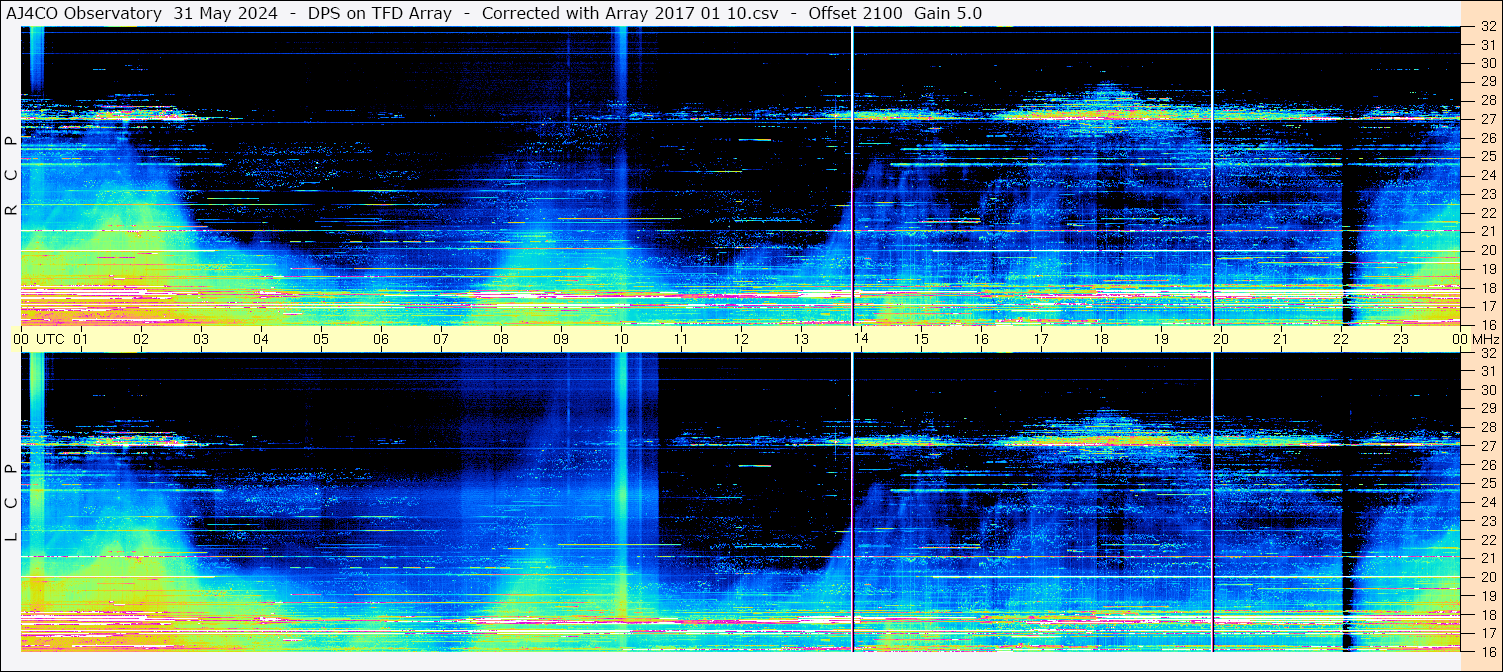Click the 18 hour tick on UTC axis
The image size is (1503, 672).
click(1101, 339)
